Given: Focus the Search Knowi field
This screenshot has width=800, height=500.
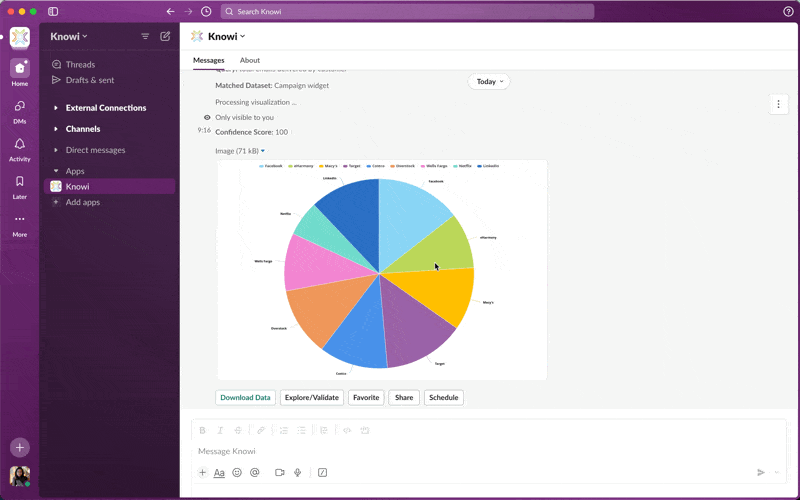Looking at the screenshot, I should (x=407, y=11).
